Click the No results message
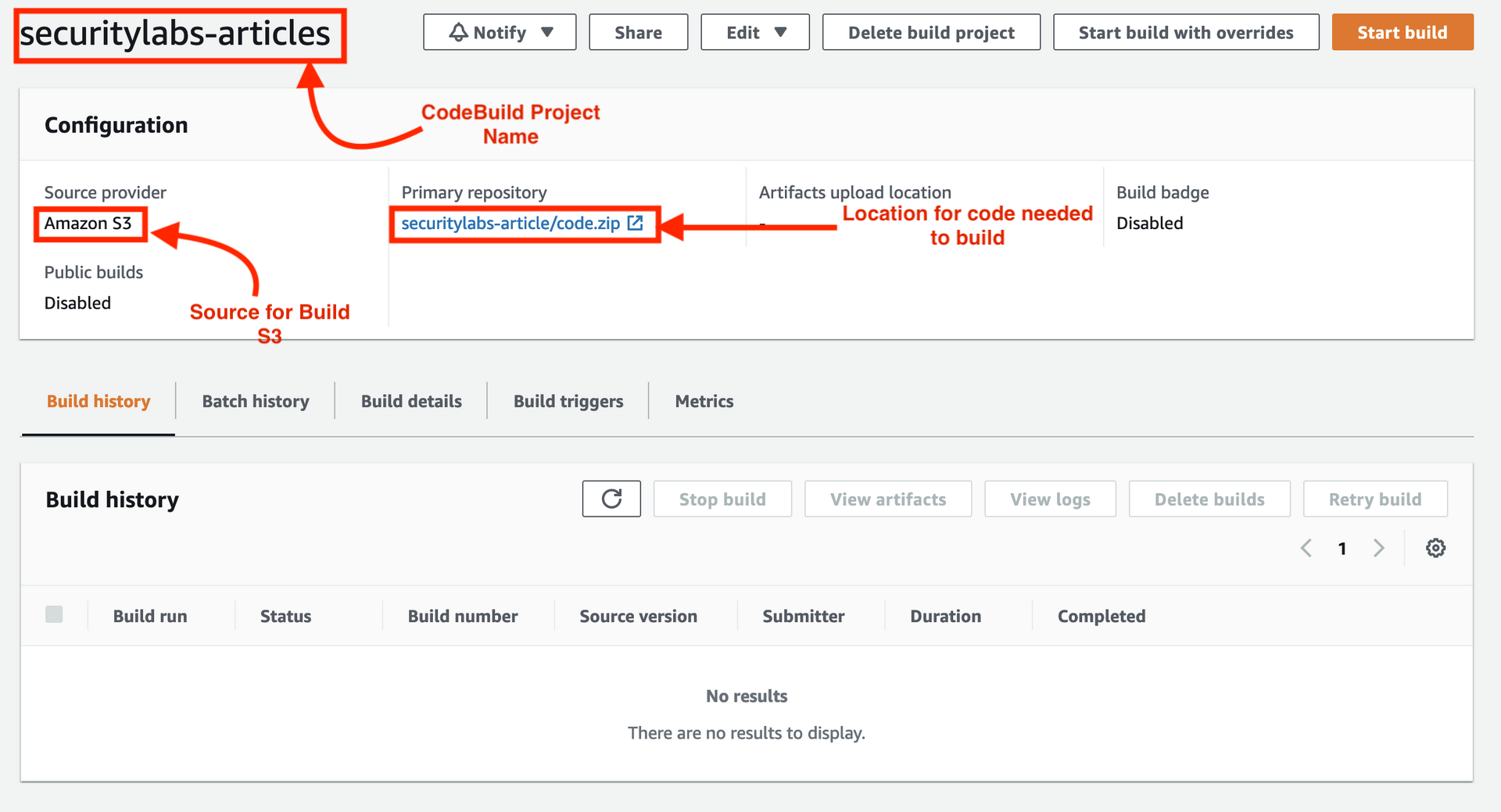 pos(747,696)
